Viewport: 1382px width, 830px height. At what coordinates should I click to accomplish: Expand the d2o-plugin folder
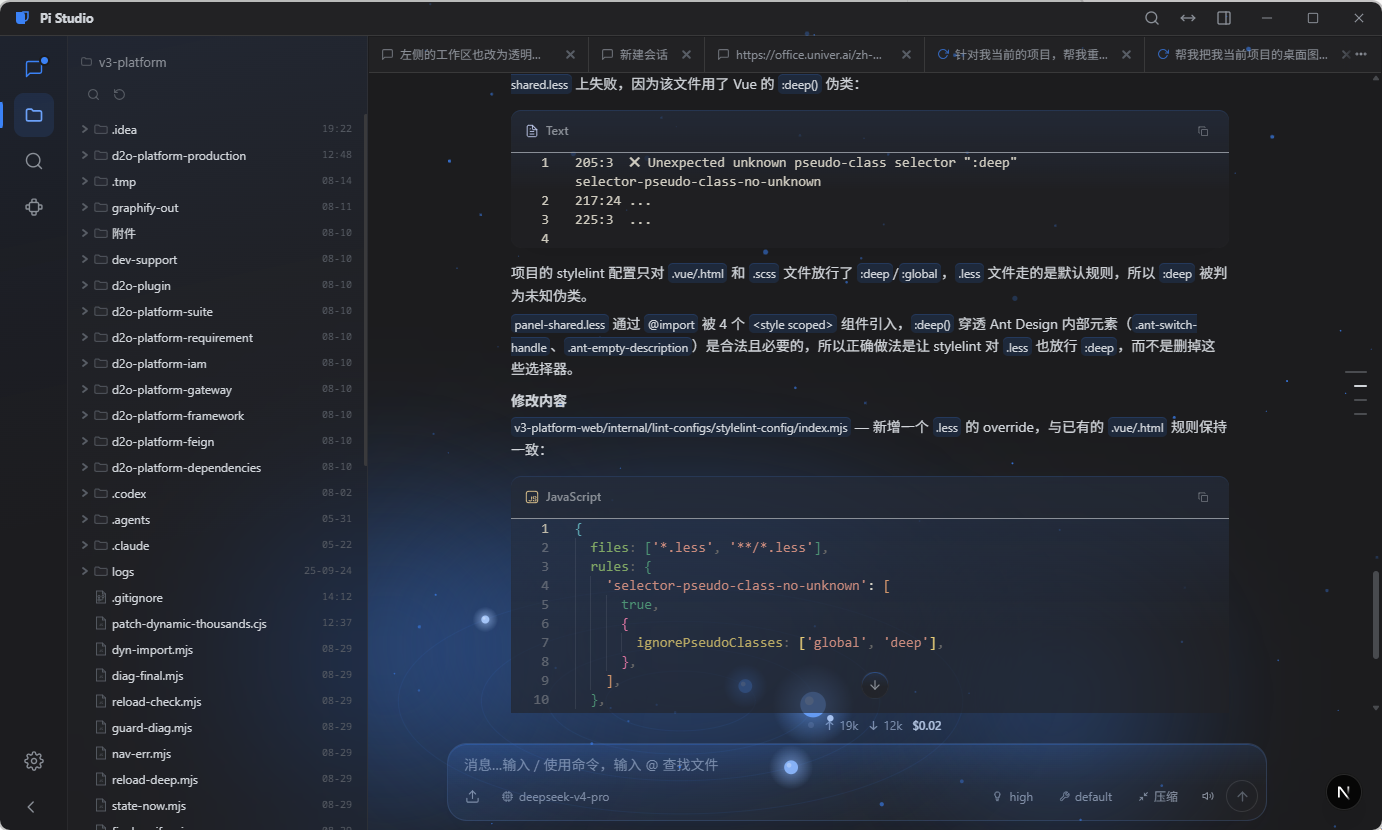(85, 285)
